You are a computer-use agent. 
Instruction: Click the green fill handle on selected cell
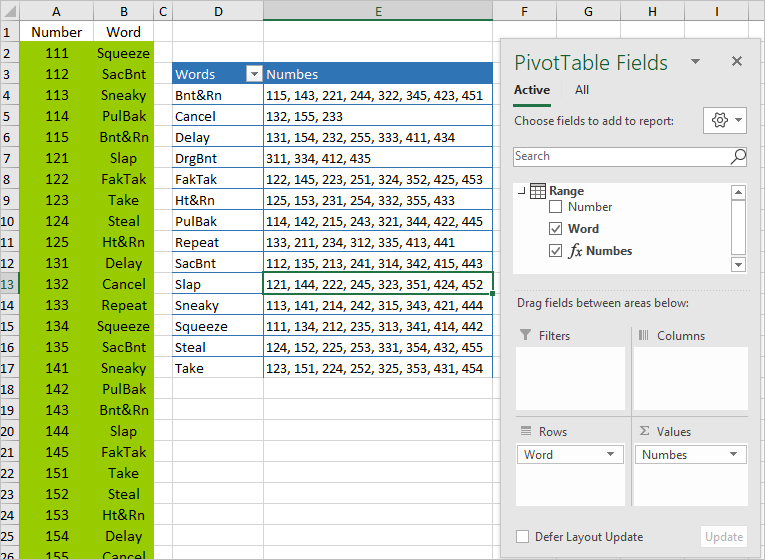(x=493, y=293)
